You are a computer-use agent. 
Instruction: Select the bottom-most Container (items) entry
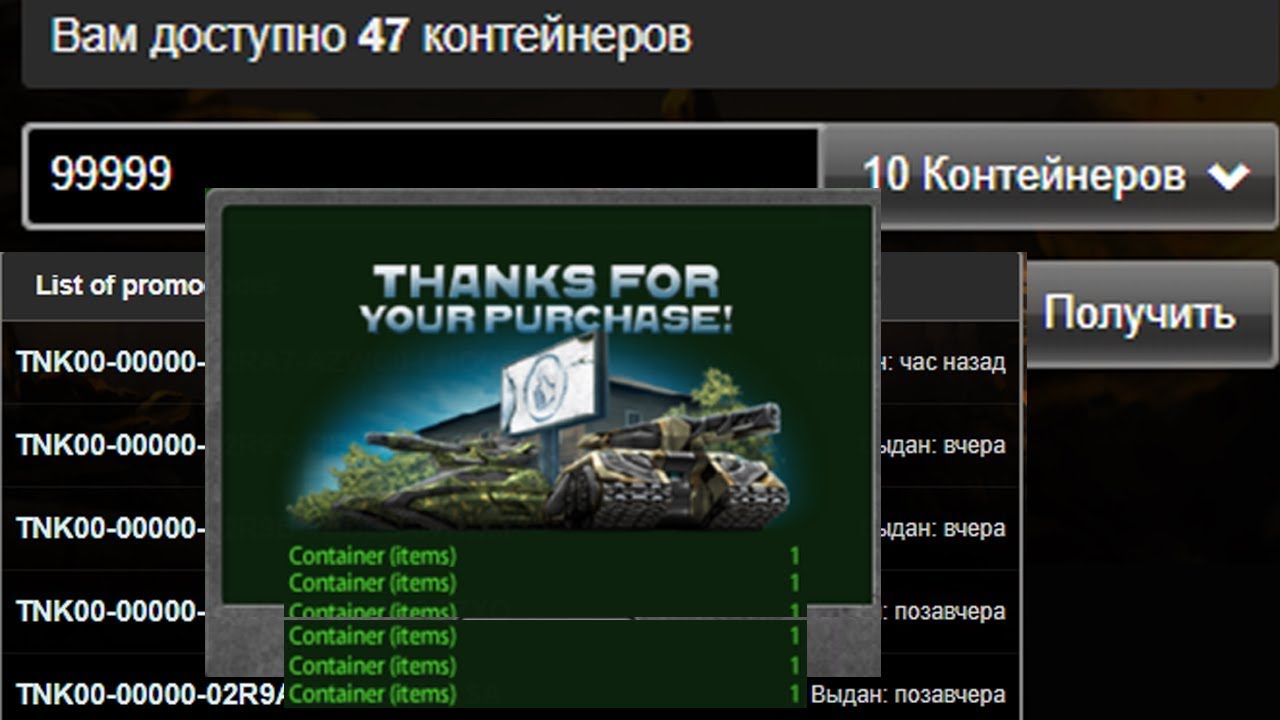point(372,693)
